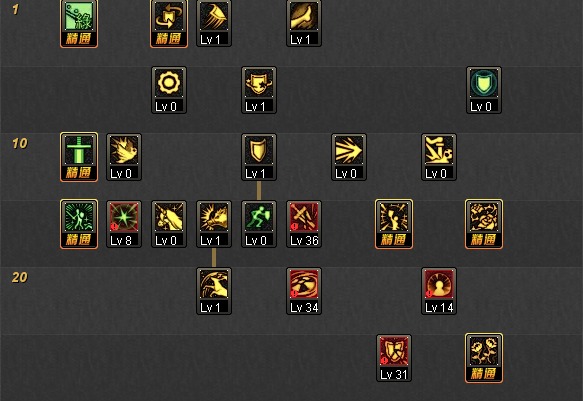
Task: Click the mastered swap arrows skill icon
Action: pos(169,23)
